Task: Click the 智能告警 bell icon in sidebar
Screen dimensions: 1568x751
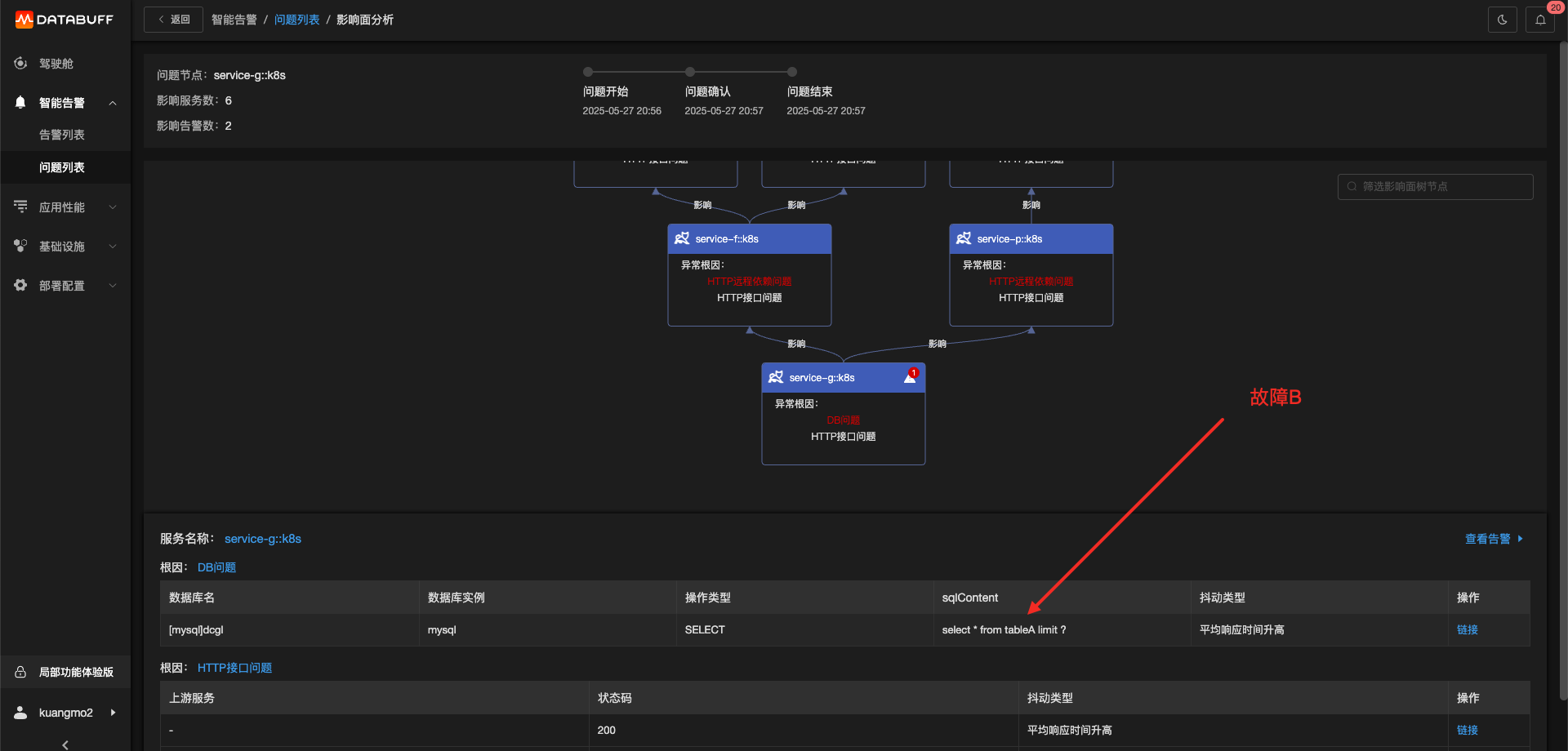Action: click(x=20, y=102)
